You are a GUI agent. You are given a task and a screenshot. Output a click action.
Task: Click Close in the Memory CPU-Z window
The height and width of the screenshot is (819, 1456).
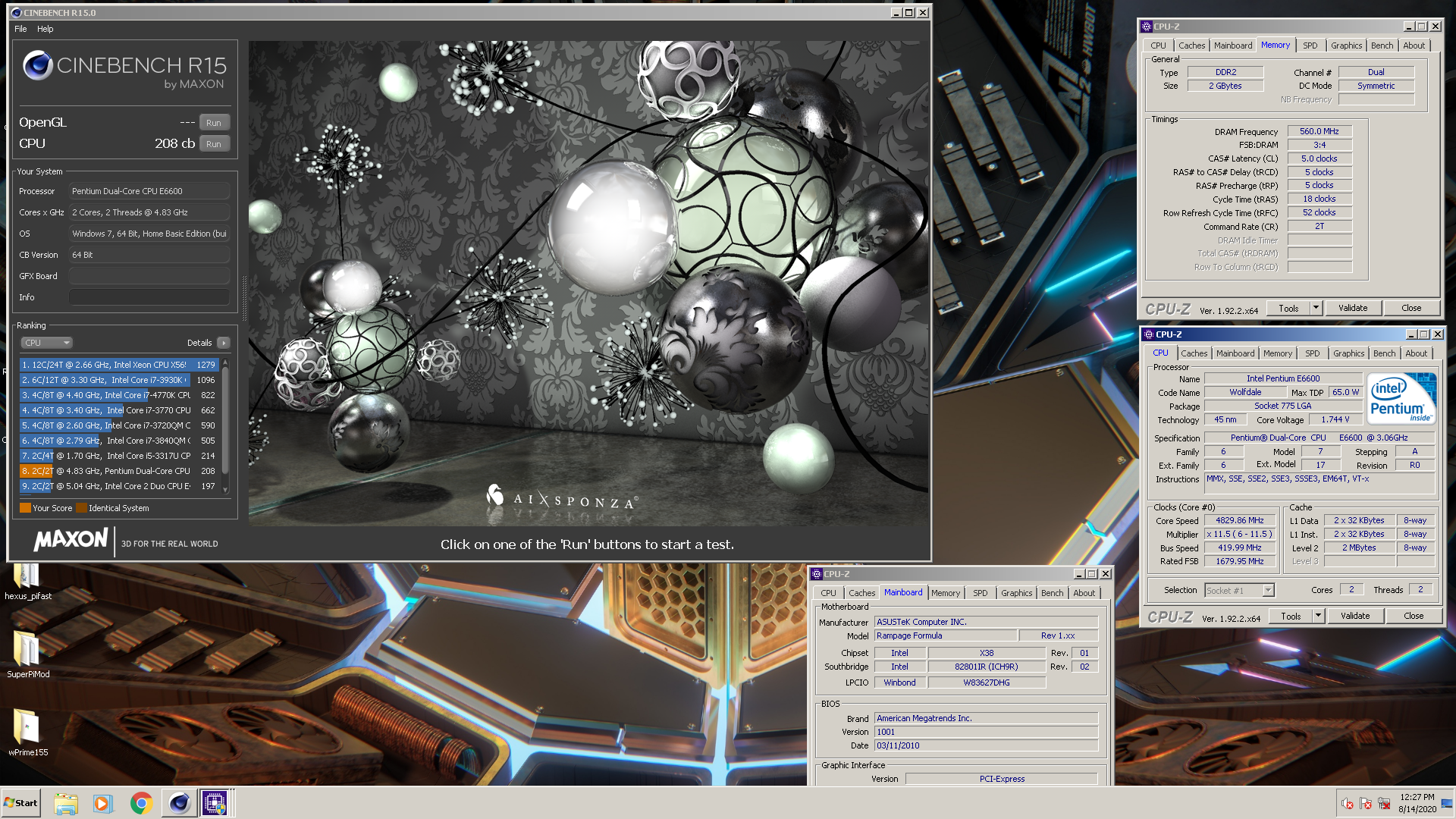tap(1411, 308)
